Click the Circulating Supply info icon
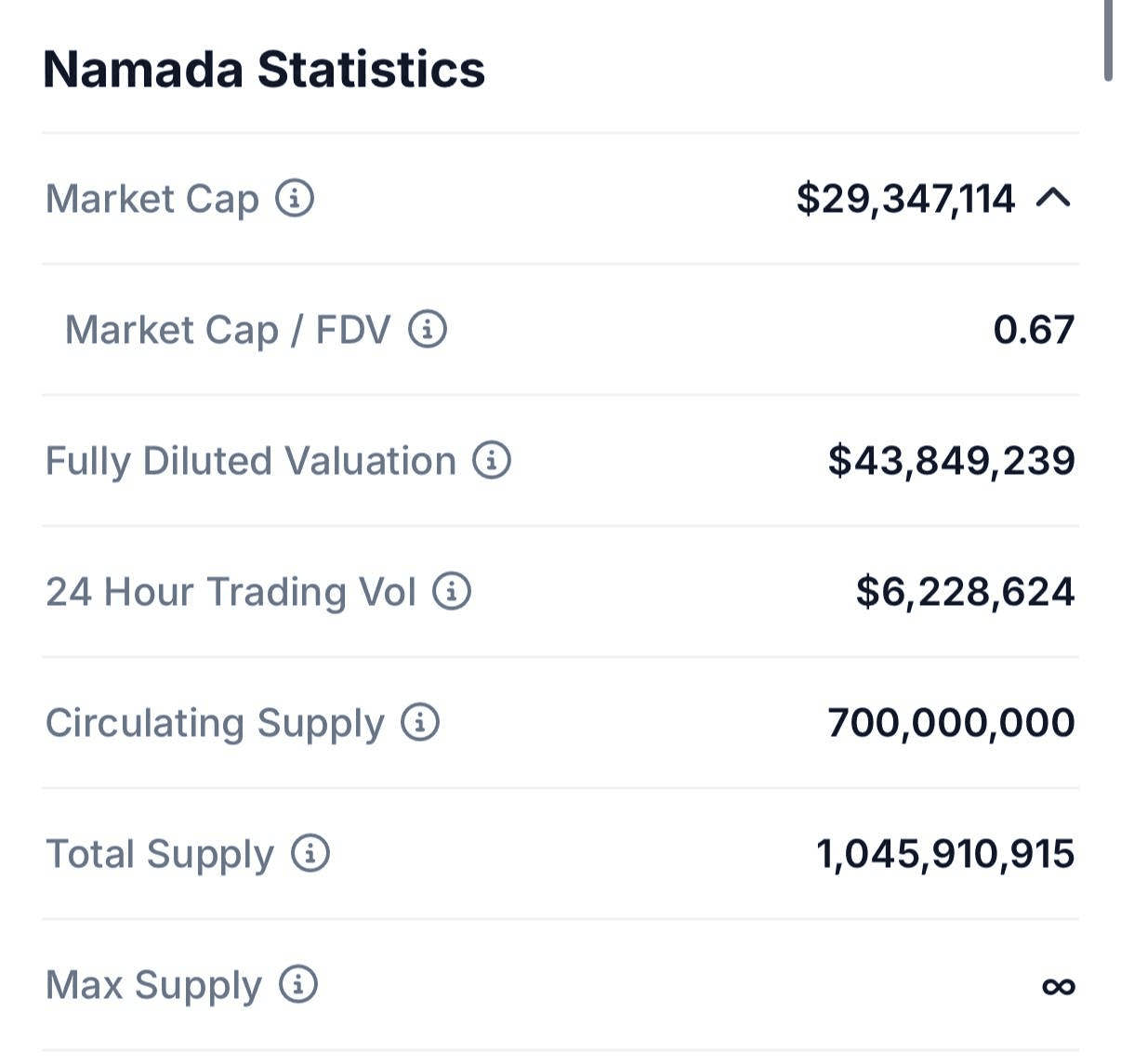This screenshot has height=1064, width=1121. (x=420, y=722)
